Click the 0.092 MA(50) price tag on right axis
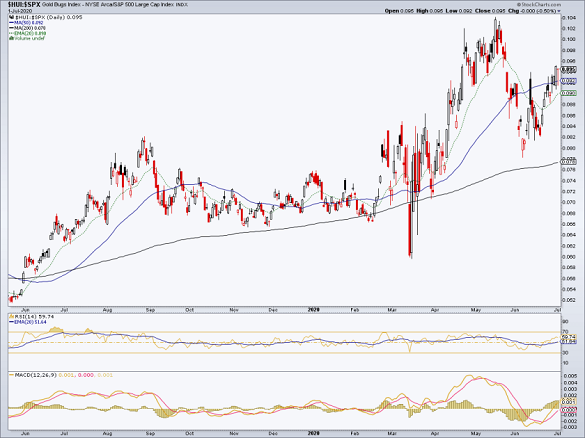Image resolution: width=585 pixels, height=438 pixels. 569,81
